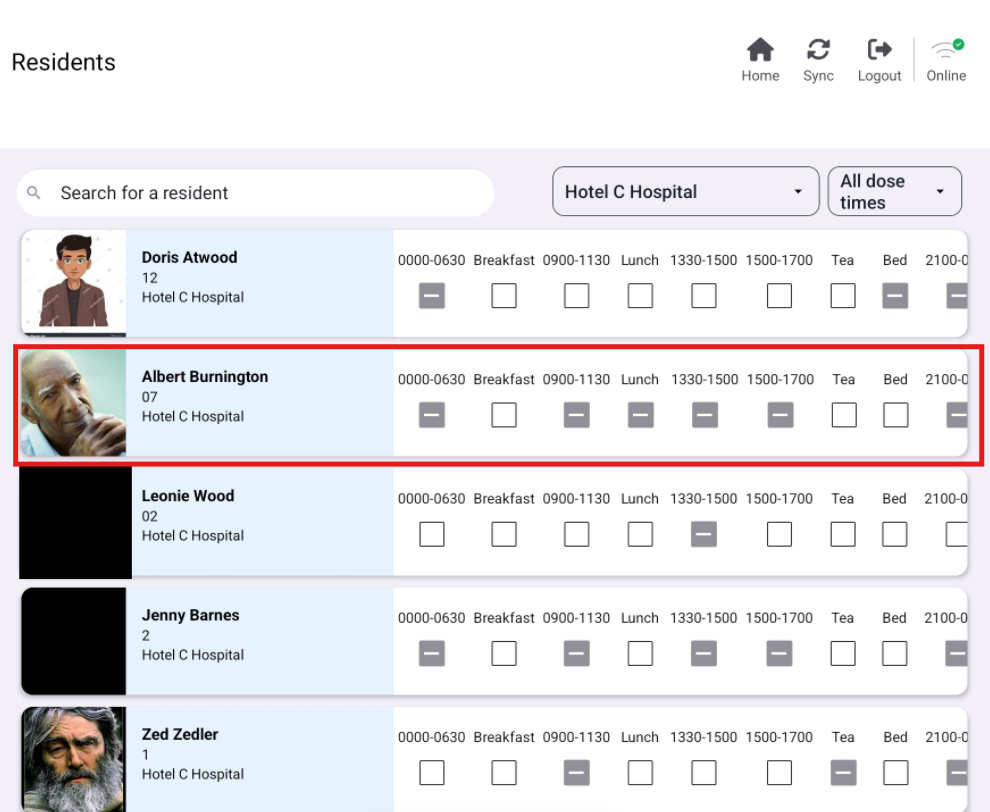Click Zed Zedler's Tea dash box
990x812 pixels.
[843, 773]
